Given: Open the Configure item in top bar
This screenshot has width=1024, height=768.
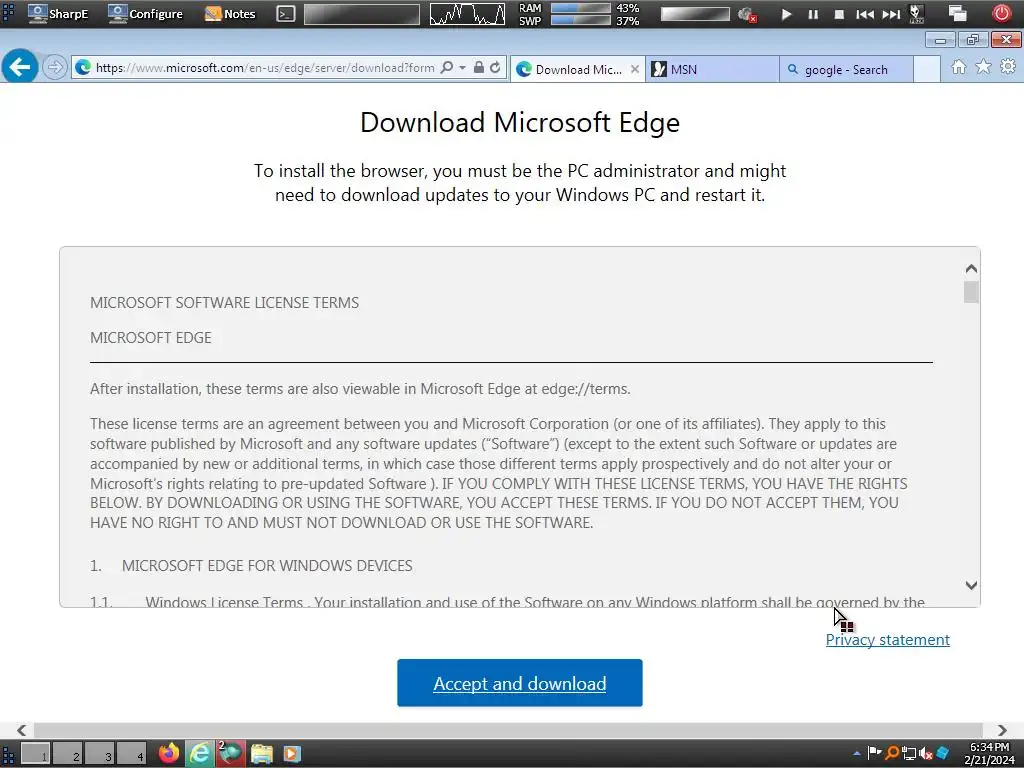Looking at the screenshot, I should (145, 14).
